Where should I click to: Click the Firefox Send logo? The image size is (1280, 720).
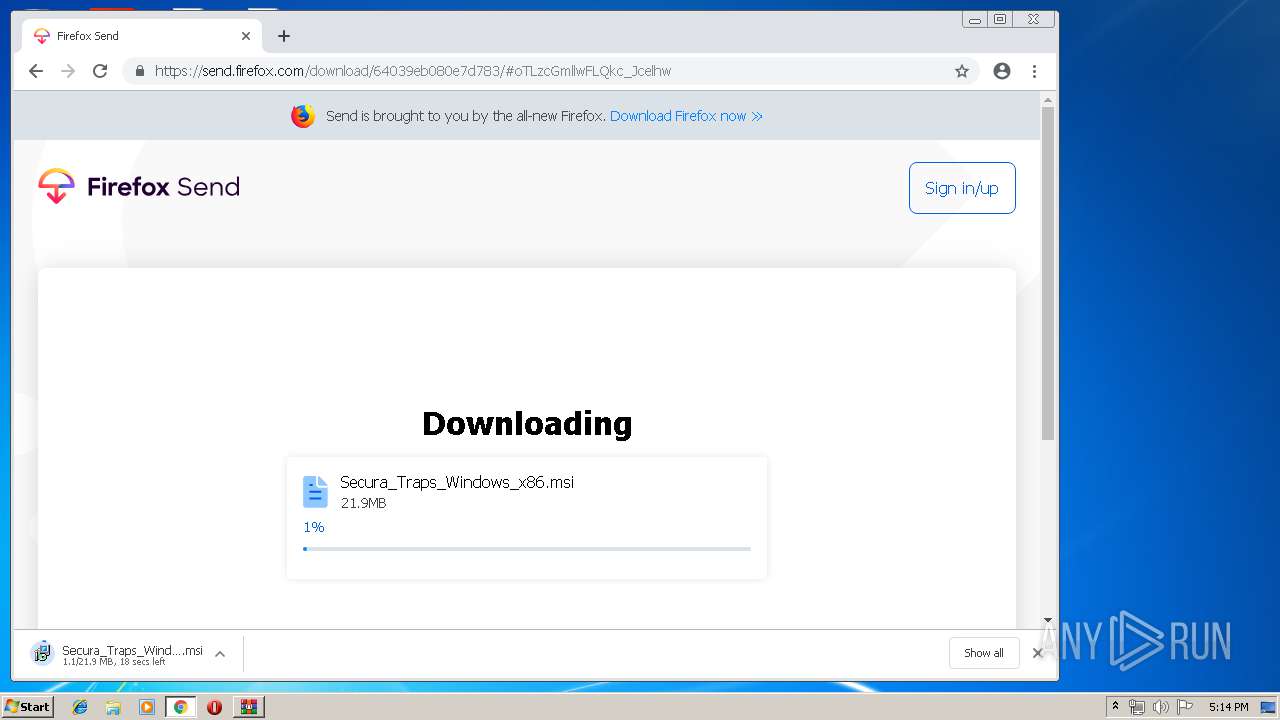139,187
